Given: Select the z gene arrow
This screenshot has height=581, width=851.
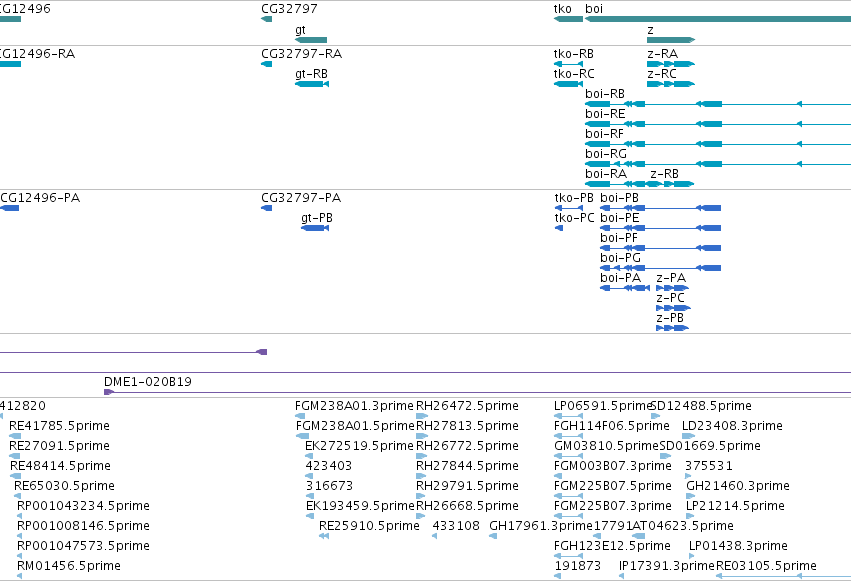Looking at the screenshot, I should (x=671, y=40).
